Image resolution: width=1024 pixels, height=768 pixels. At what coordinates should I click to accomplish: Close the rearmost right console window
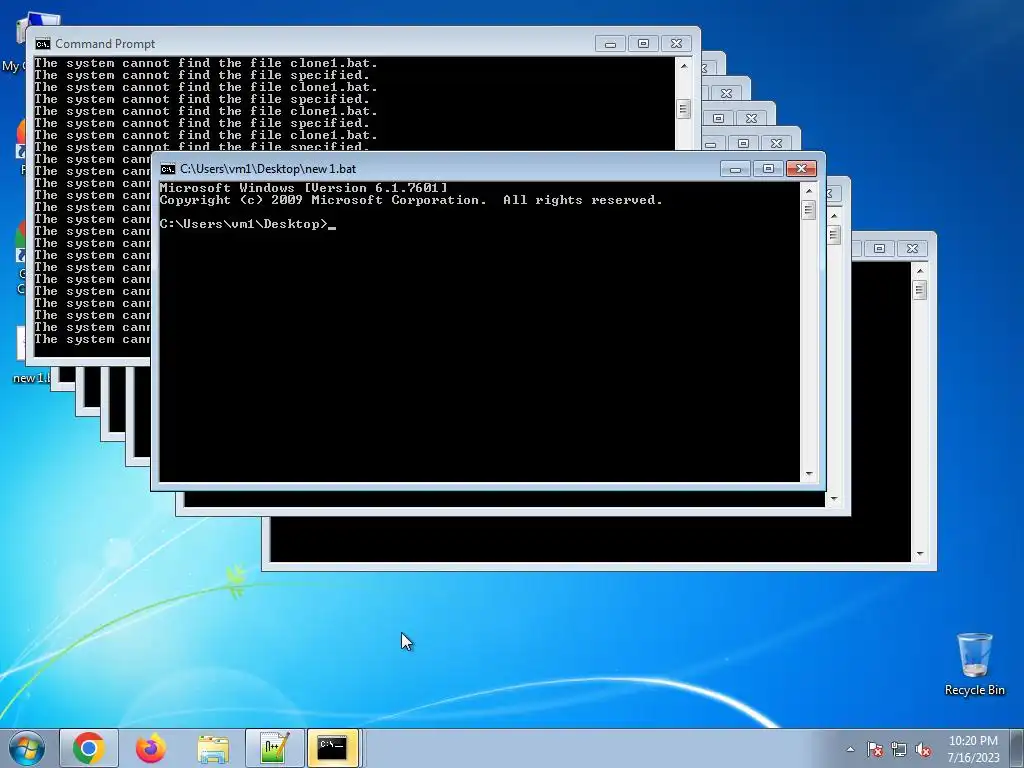pyautogui.click(x=912, y=248)
